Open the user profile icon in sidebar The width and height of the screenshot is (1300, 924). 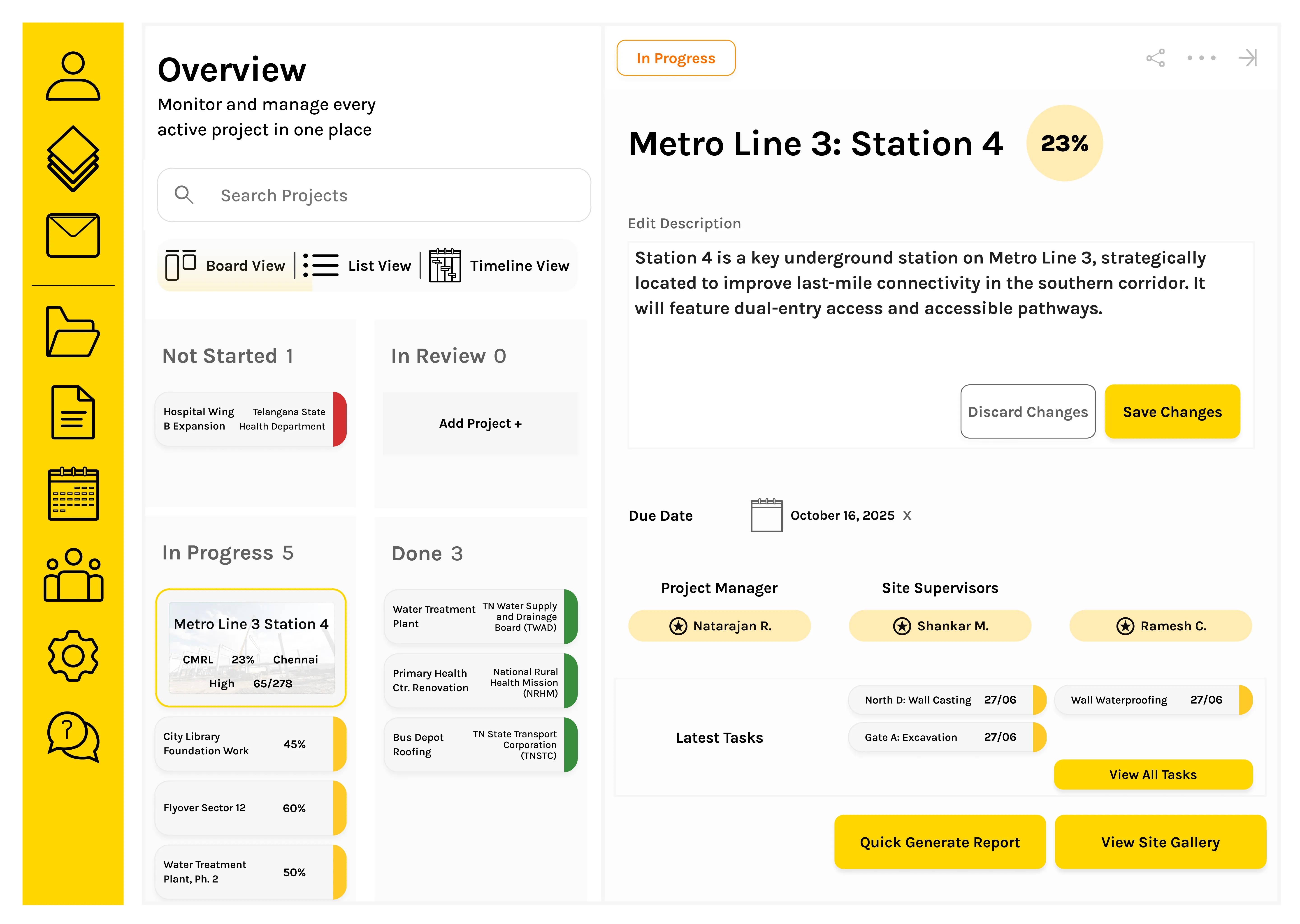click(73, 76)
